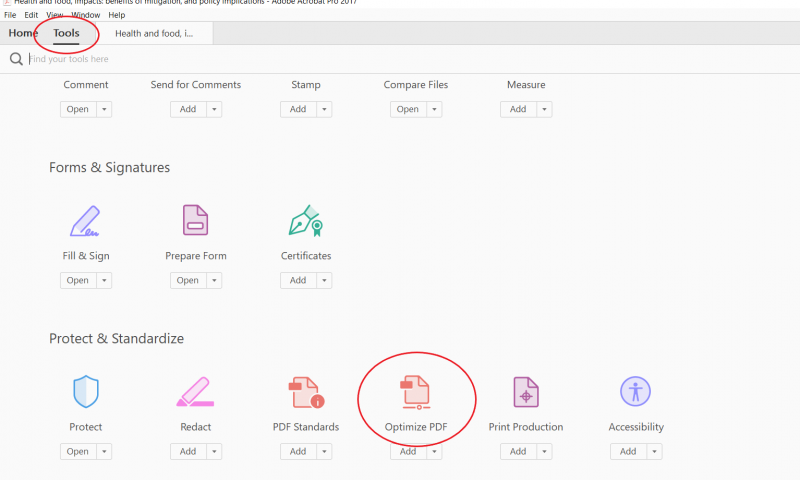
Task: Open the Fill & Sign tool icon
Action: coord(85,221)
